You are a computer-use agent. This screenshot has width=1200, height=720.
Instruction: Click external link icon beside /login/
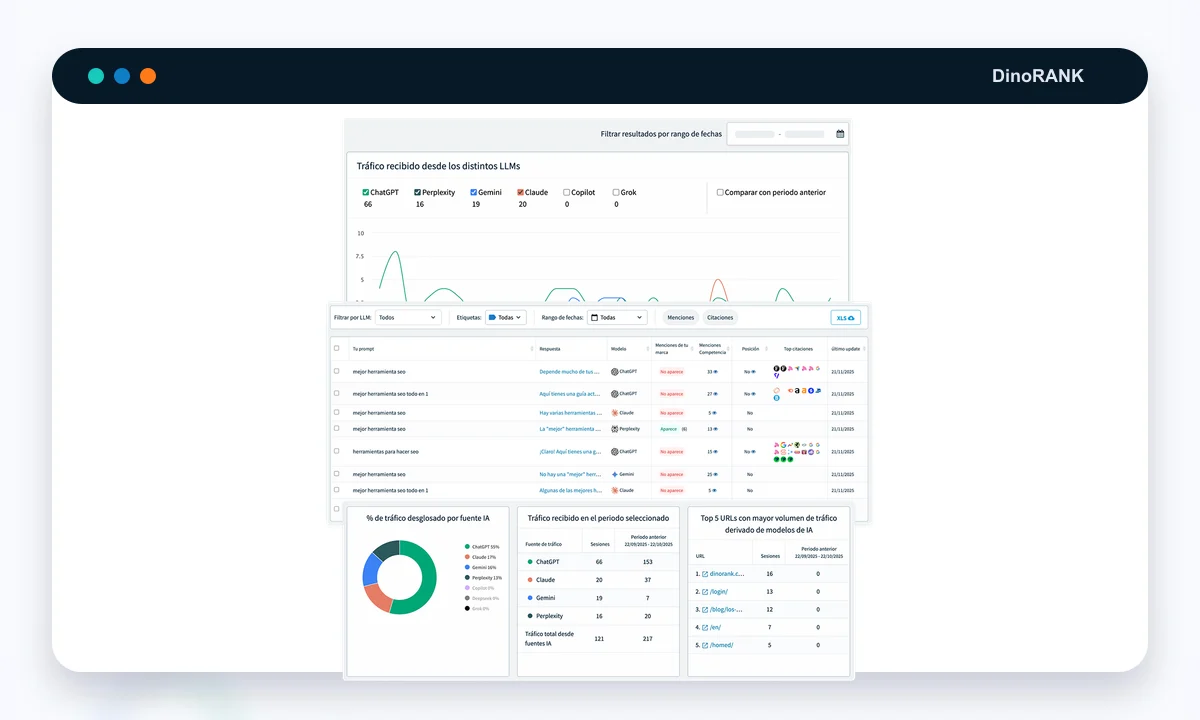705,592
